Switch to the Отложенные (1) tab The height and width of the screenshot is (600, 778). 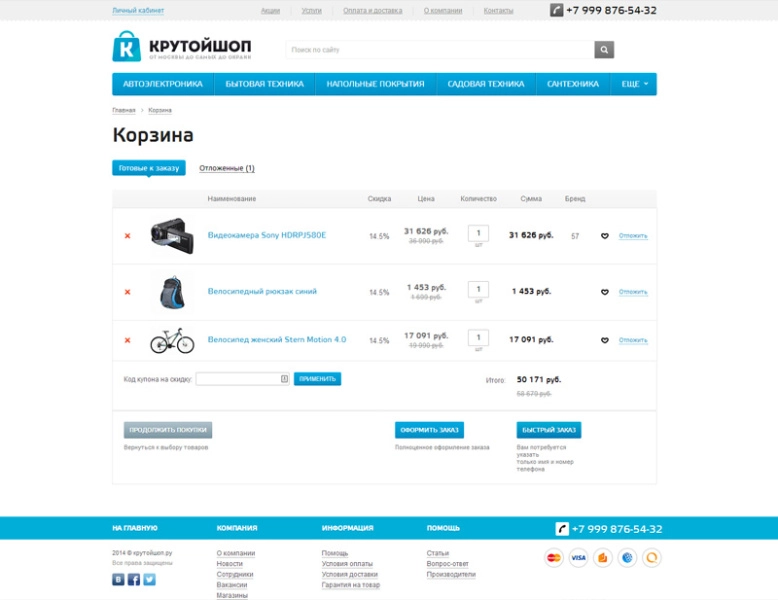point(227,168)
